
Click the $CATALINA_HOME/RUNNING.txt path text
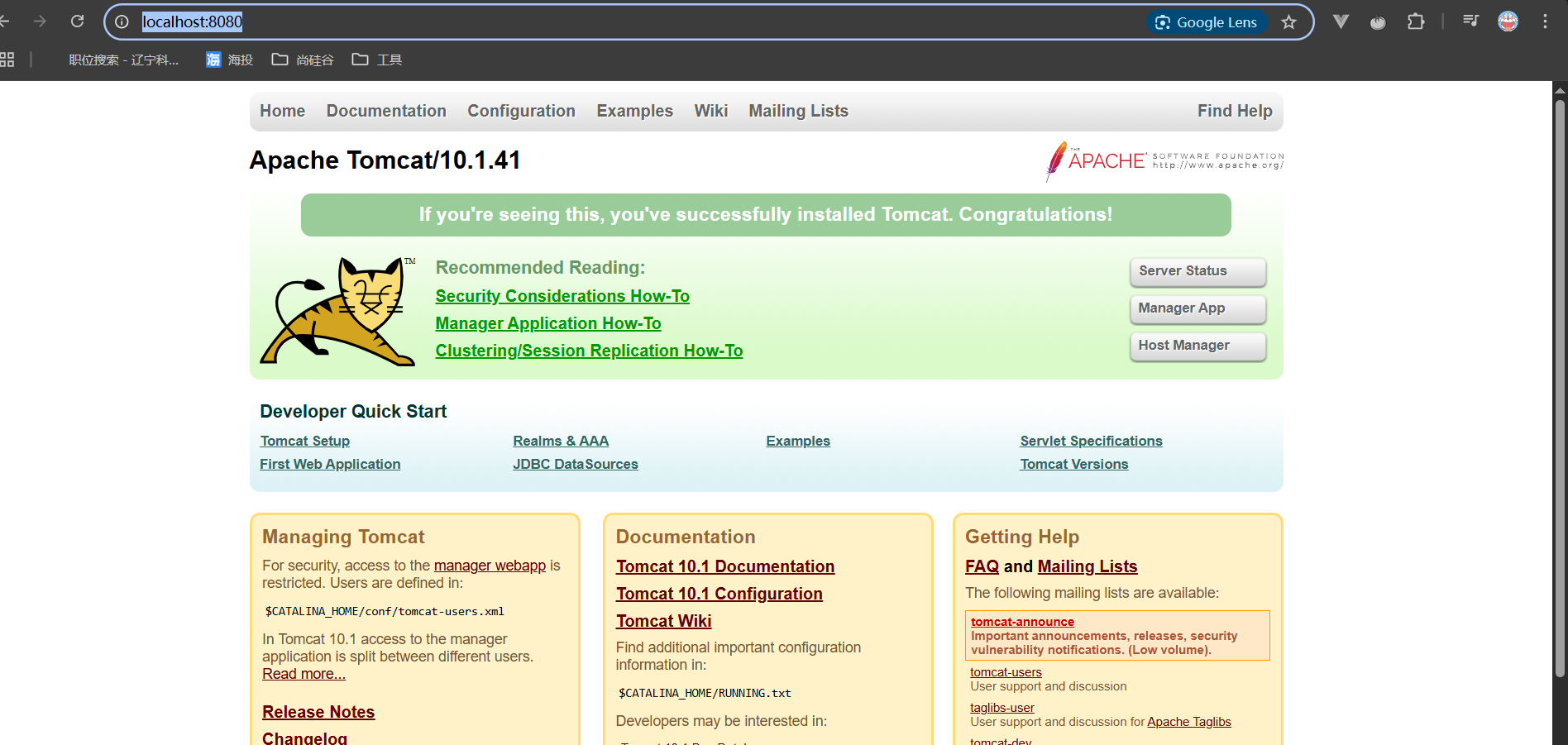pos(705,694)
